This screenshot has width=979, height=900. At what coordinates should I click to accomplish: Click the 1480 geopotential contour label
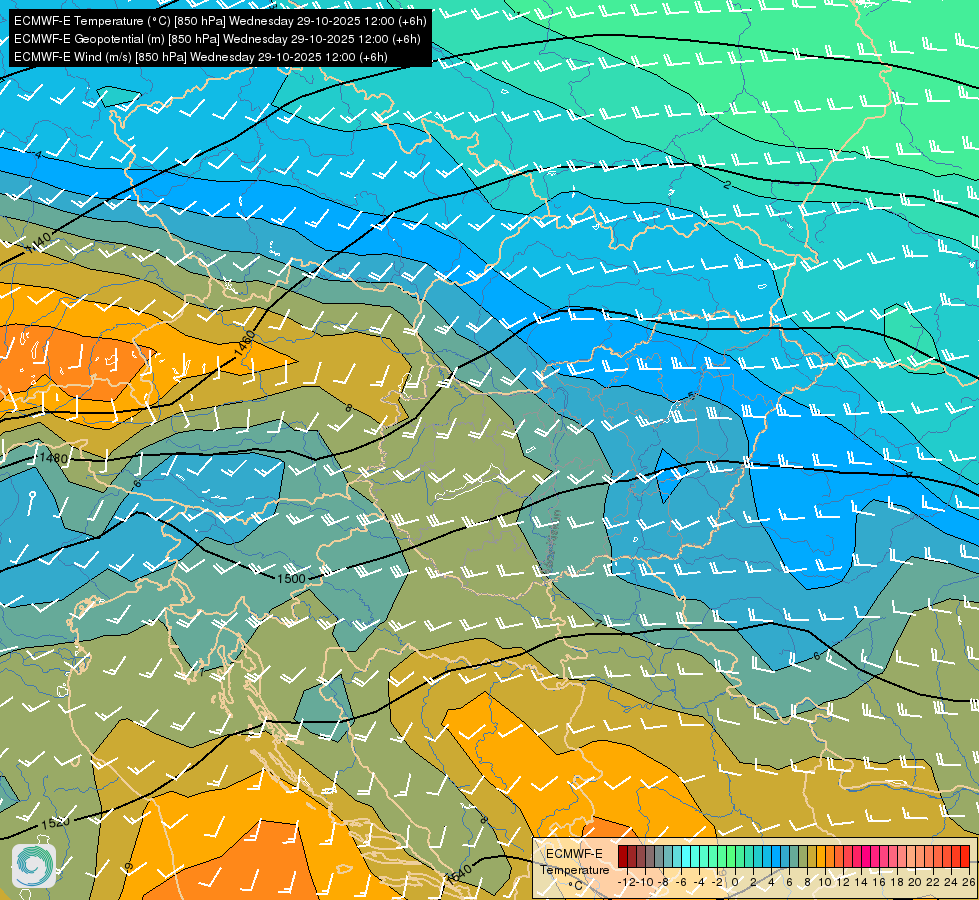pos(54,458)
